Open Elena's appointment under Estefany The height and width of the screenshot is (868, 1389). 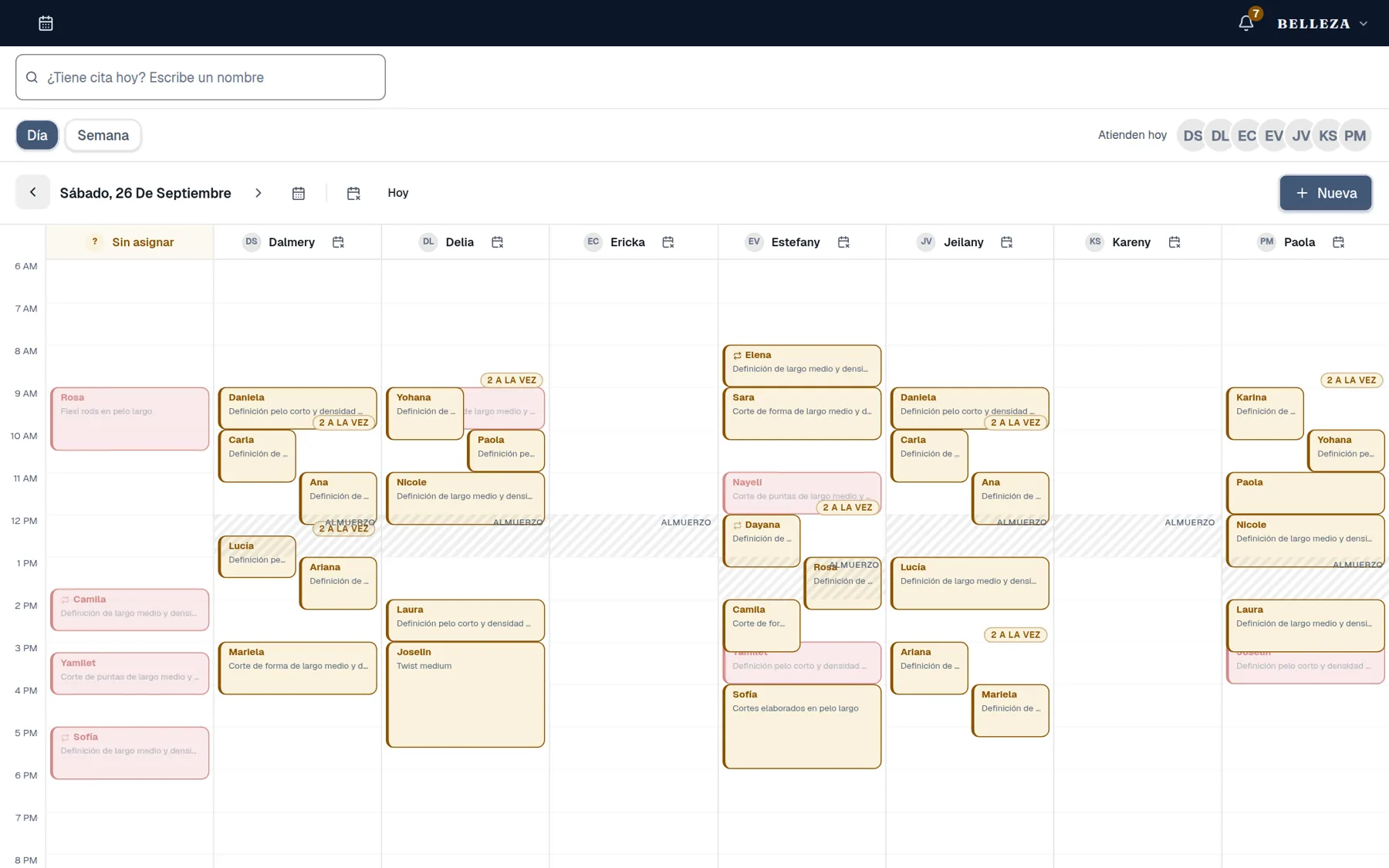coord(802,366)
